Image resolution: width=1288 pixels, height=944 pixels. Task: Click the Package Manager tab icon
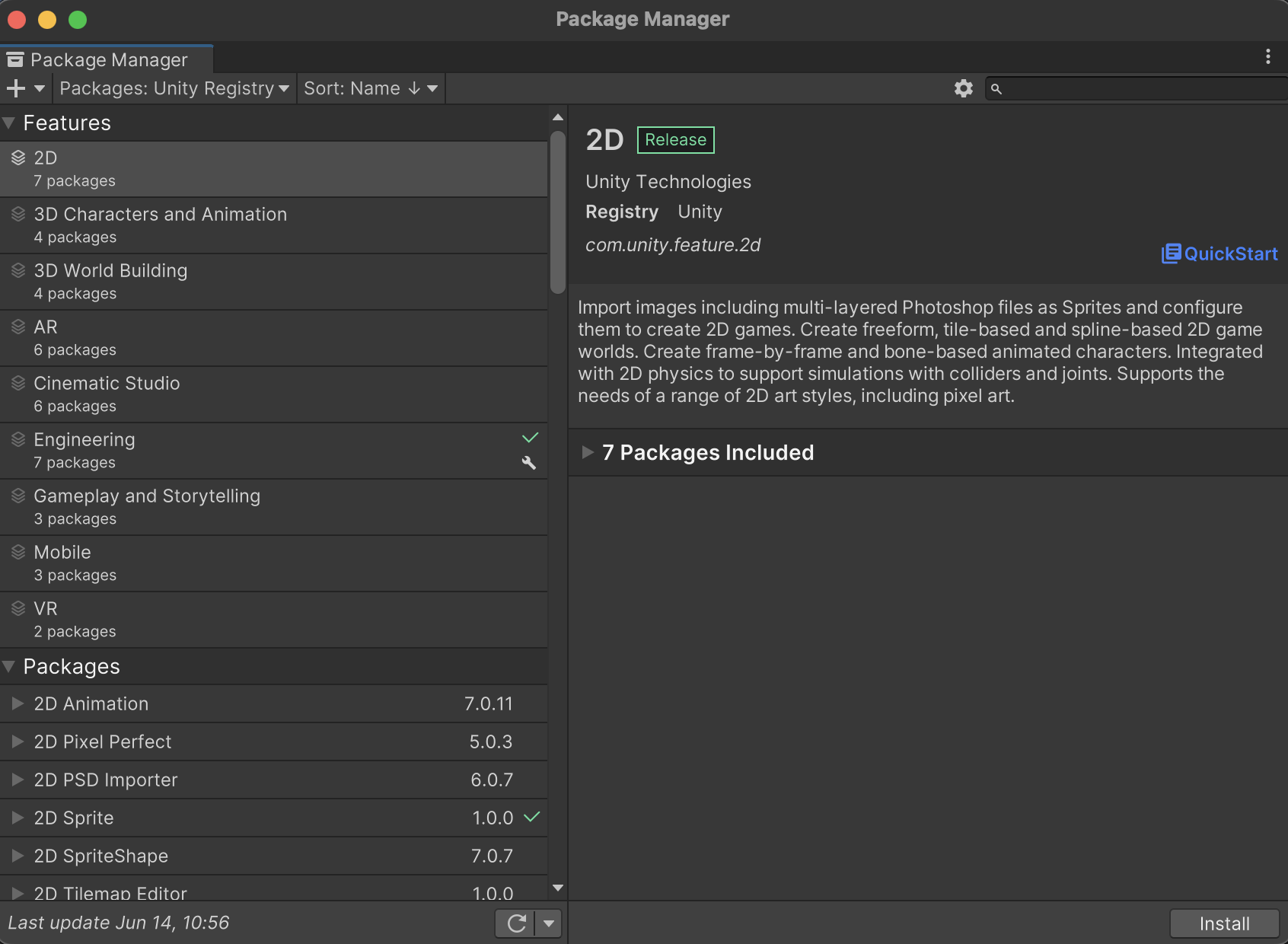(x=15, y=59)
